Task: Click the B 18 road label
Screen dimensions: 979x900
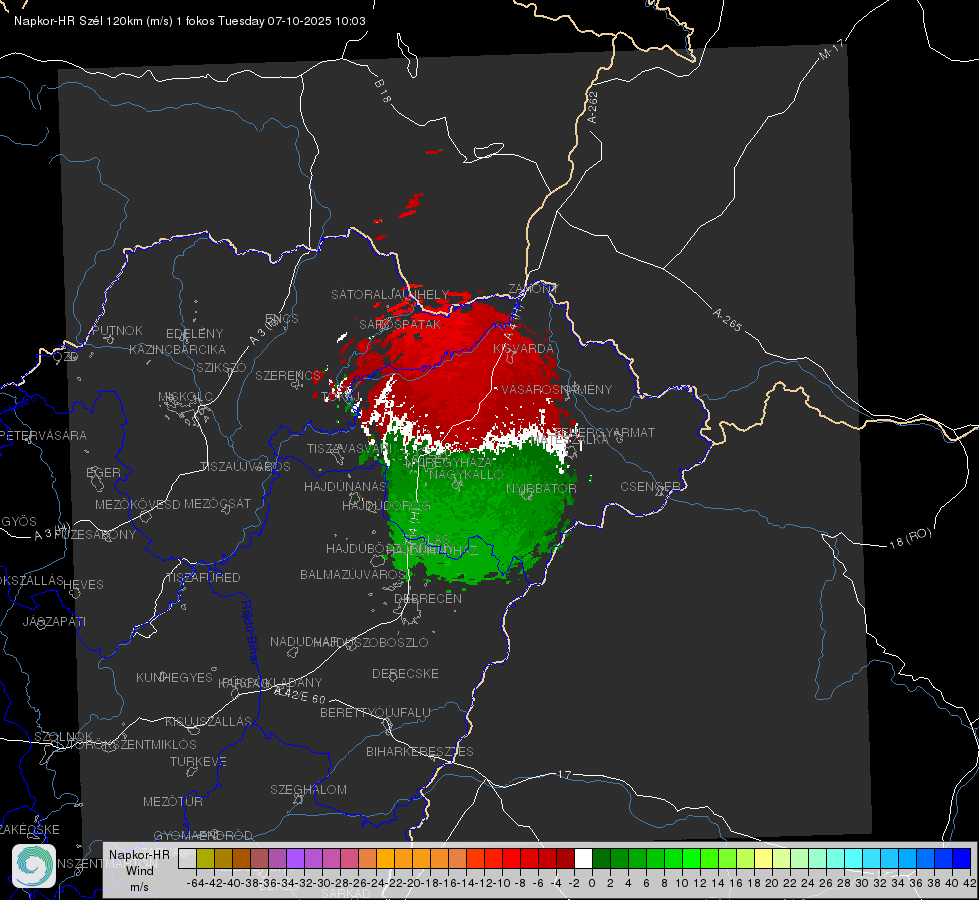Action: point(382,91)
